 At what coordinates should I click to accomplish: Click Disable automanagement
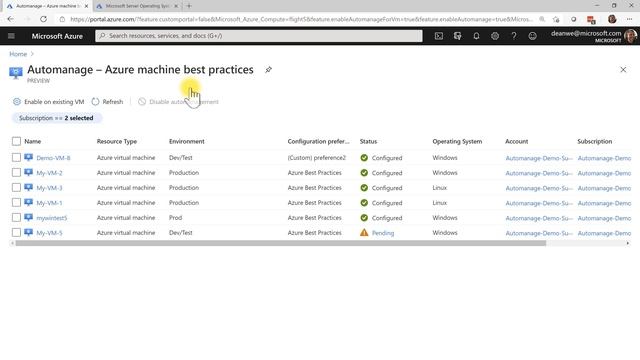click(178, 102)
